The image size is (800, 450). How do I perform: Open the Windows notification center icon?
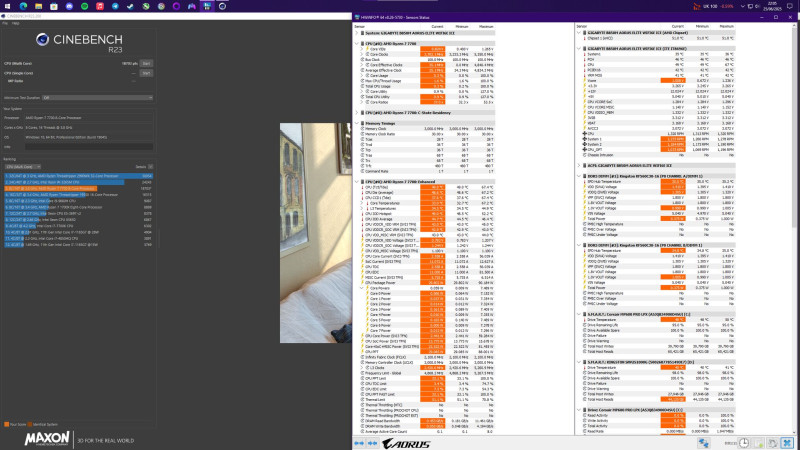coord(790,6)
